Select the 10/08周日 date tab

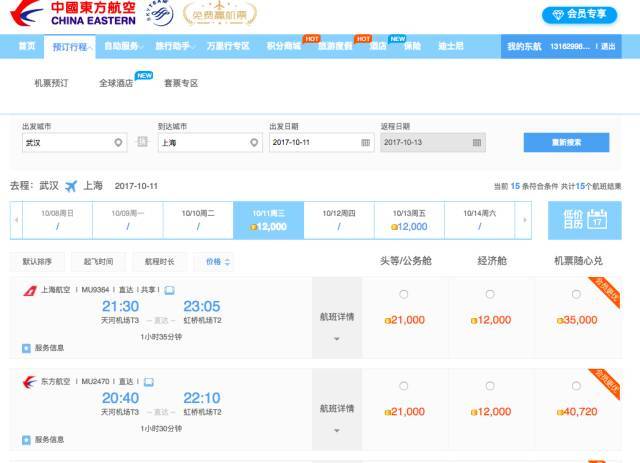click(x=58, y=220)
